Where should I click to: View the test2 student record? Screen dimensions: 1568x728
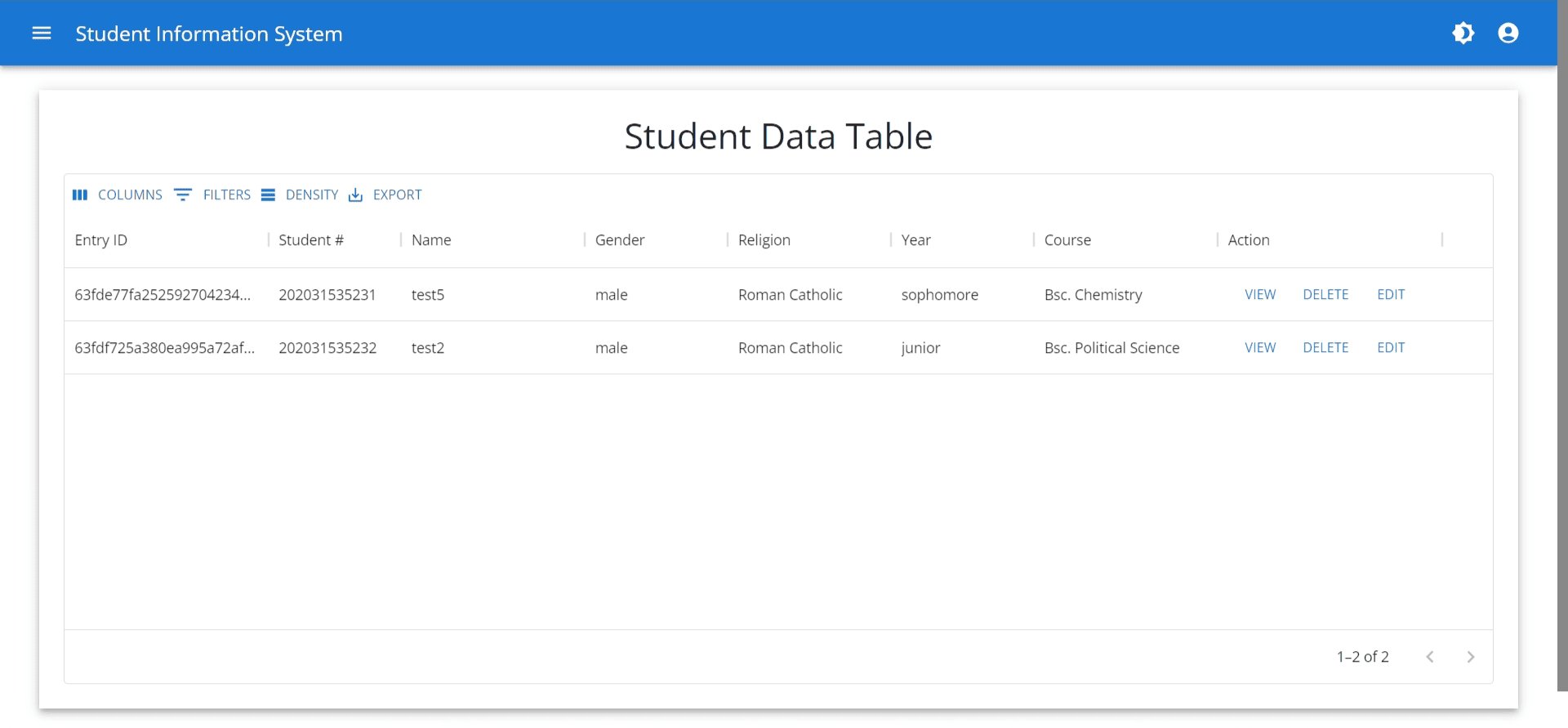[x=1259, y=348]
